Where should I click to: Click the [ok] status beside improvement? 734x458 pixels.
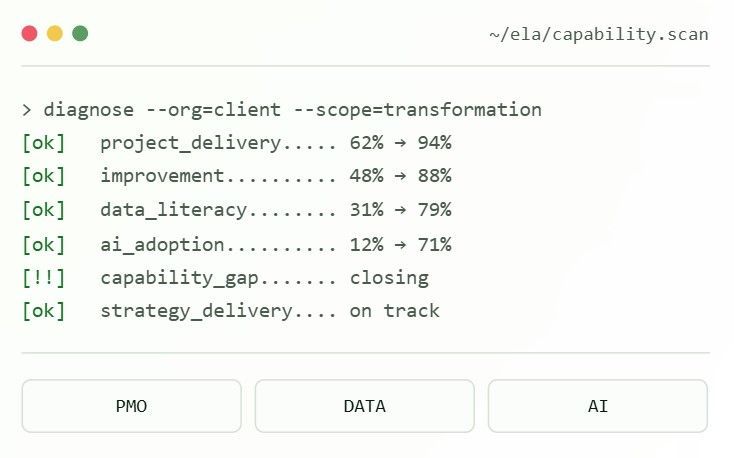point(44,176)
